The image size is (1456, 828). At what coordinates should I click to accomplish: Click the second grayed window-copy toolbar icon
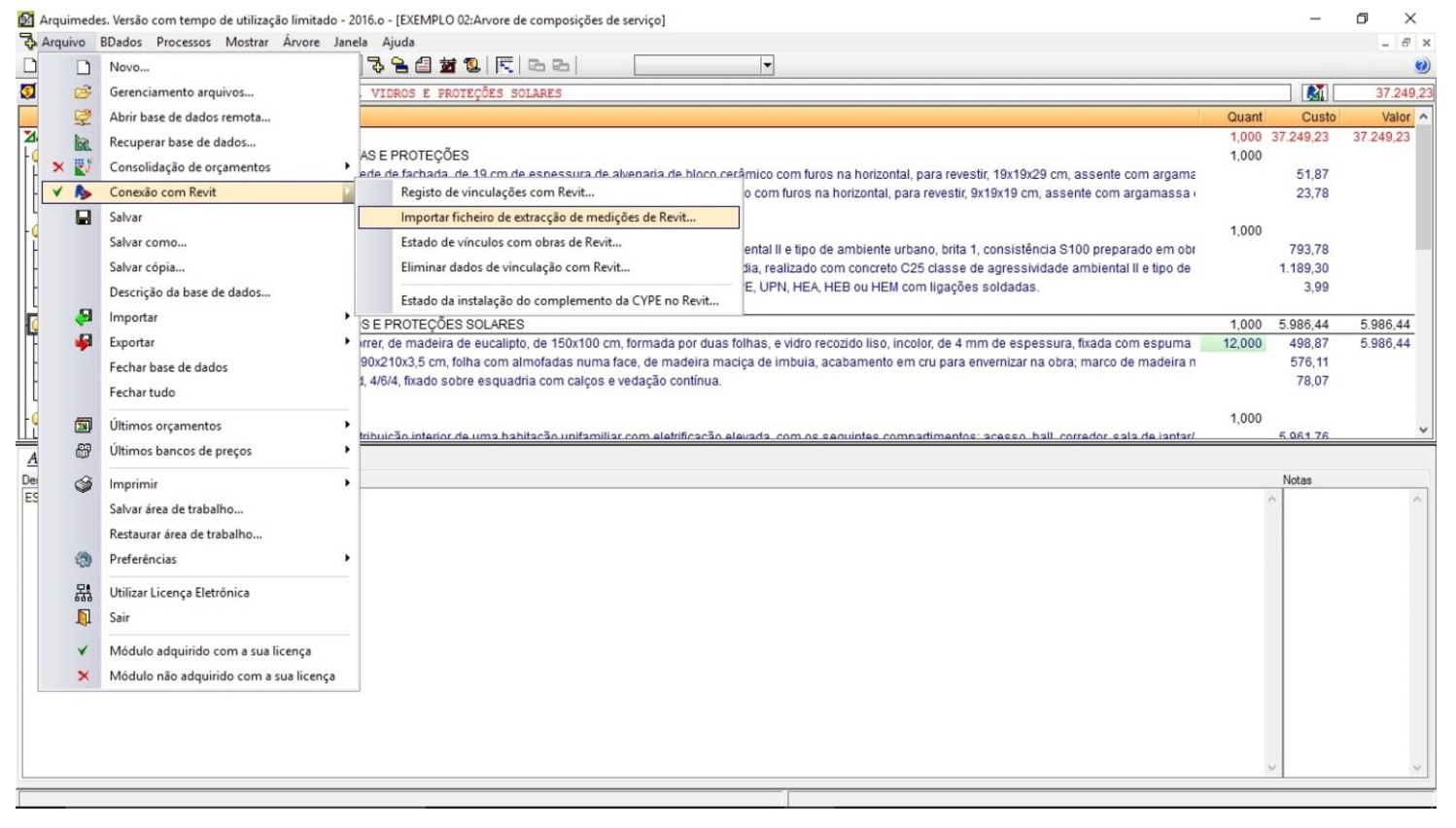point(561,66)
